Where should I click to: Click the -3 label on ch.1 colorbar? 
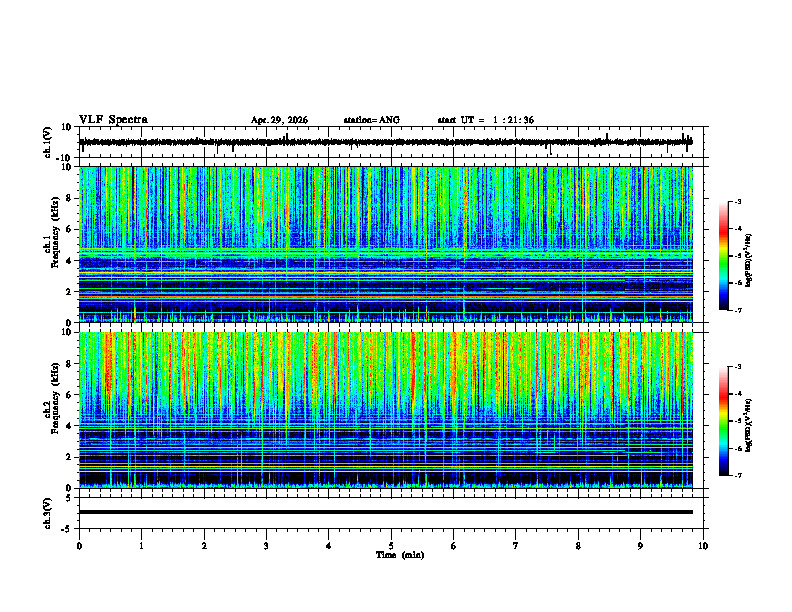[738, 201]
